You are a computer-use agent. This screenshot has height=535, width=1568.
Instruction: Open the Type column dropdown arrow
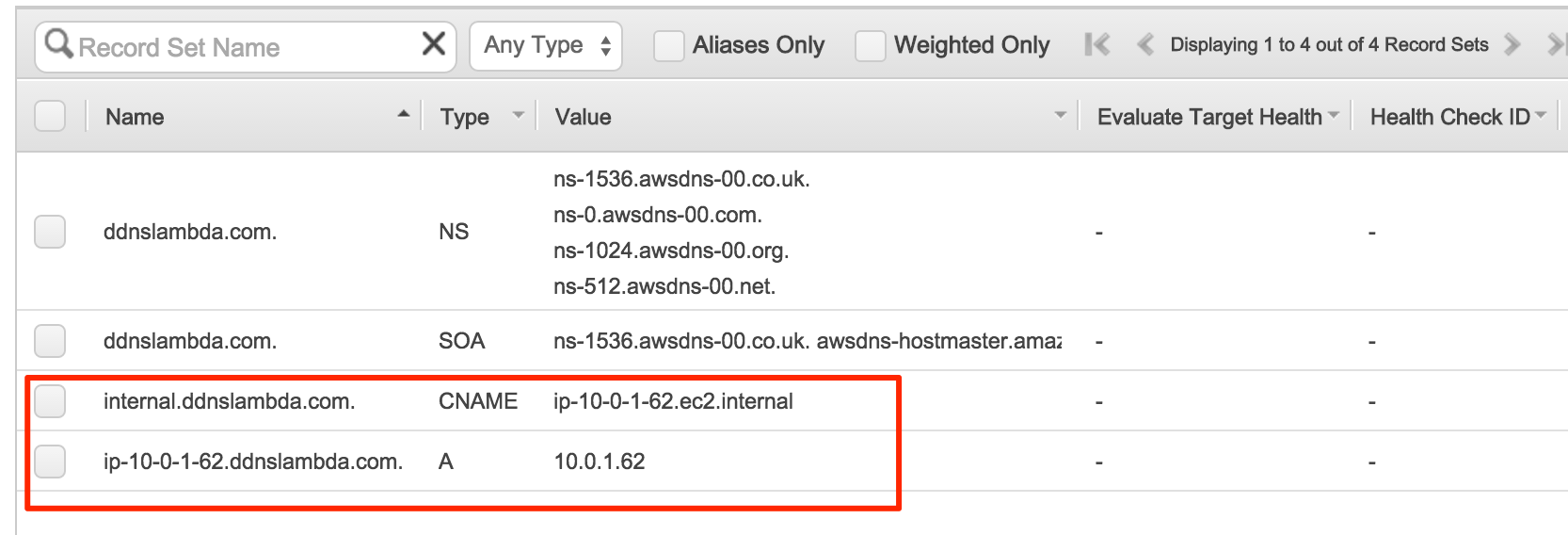[518, 115]
